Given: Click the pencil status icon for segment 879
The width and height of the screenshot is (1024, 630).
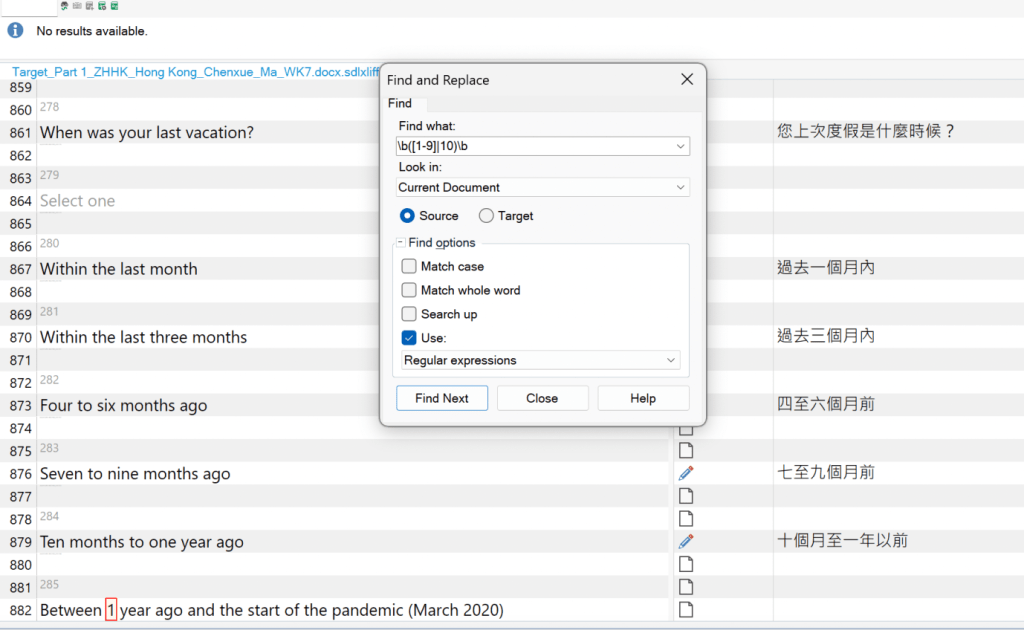Looking at the screenshot, I should 685,542.
